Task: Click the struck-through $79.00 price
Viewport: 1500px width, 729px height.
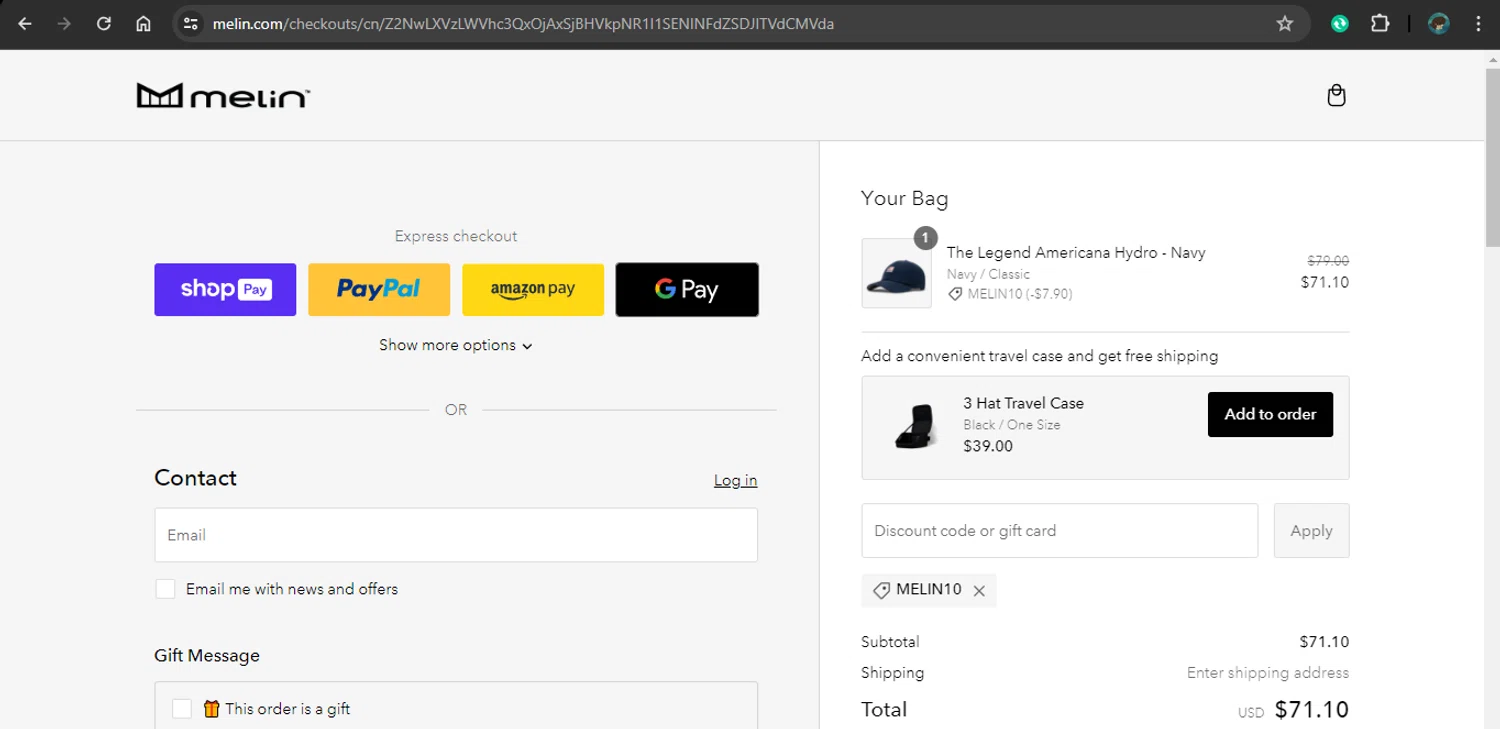Action: [1328, 261]
